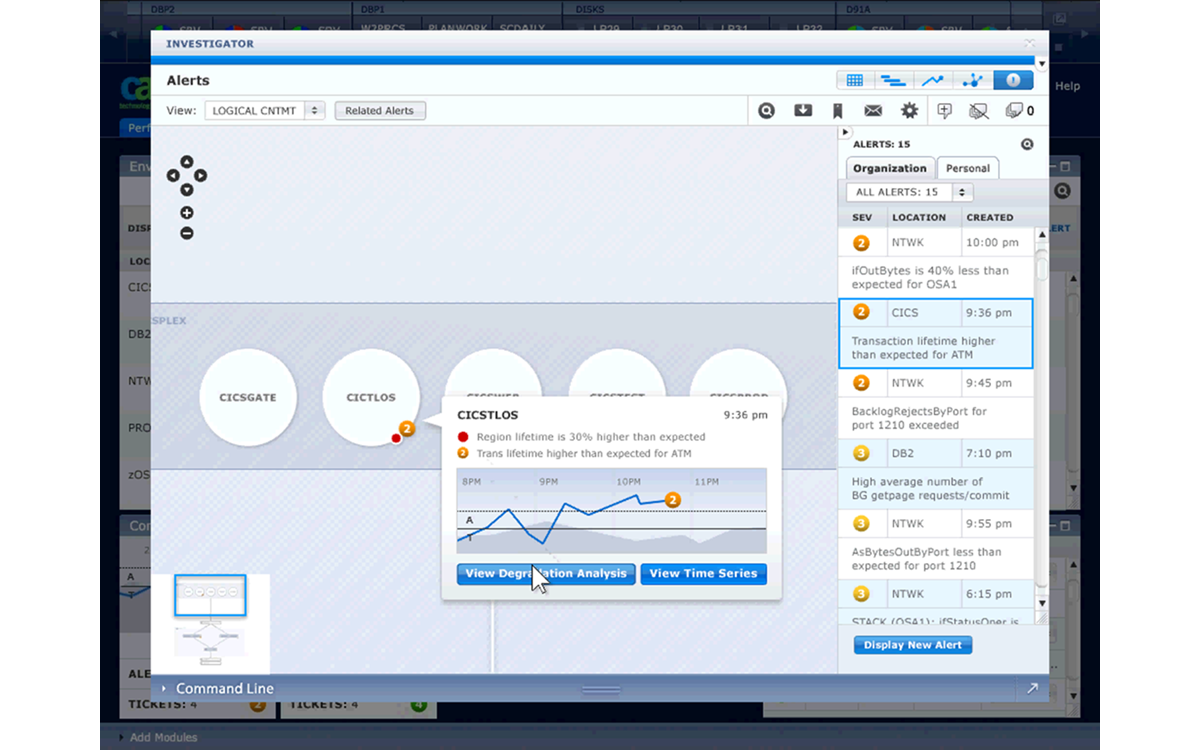Switch to the grid table view
Viewport: 1200px width, 750px height.
click(855, 81)
